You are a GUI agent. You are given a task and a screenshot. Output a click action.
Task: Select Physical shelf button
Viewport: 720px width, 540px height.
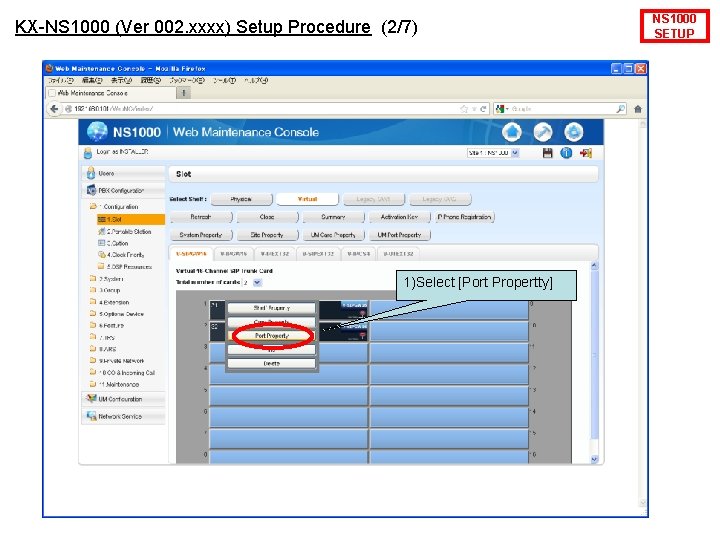point(242,199)
